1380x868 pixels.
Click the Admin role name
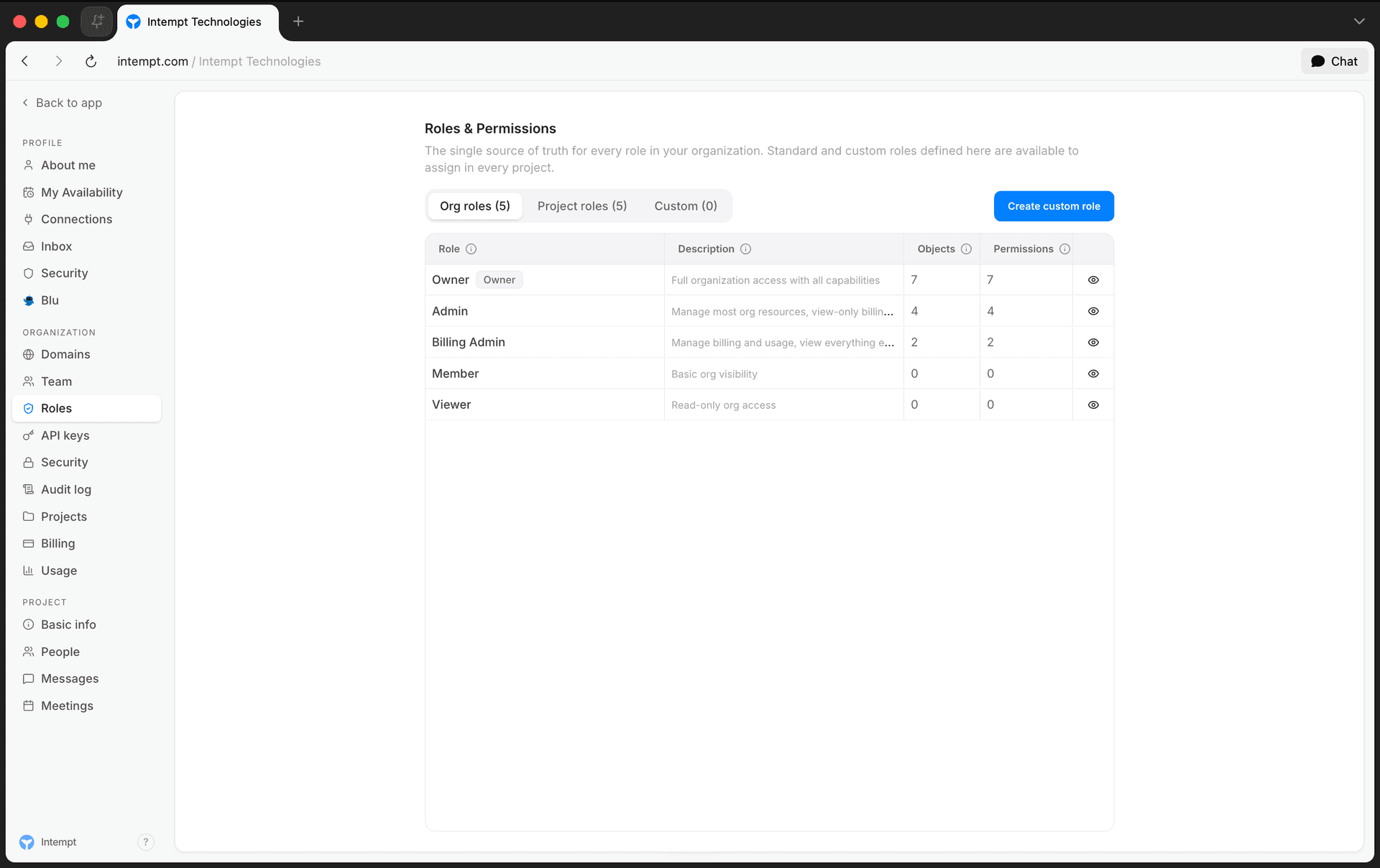coord(450,311)
